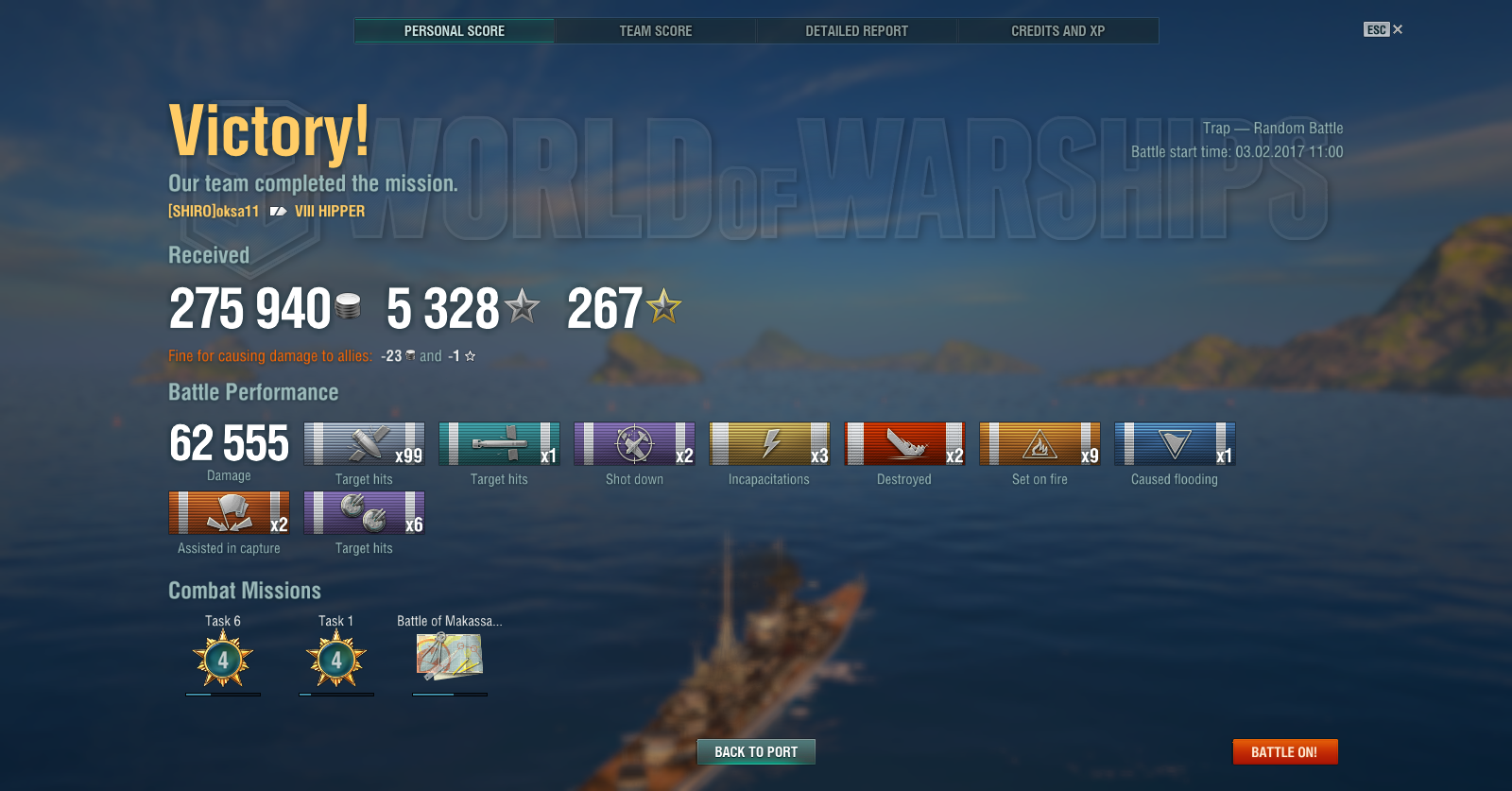Open the Battle of Makassar mission thumbnail
This screenshot has width=1512, height=791.
point(450,656)
